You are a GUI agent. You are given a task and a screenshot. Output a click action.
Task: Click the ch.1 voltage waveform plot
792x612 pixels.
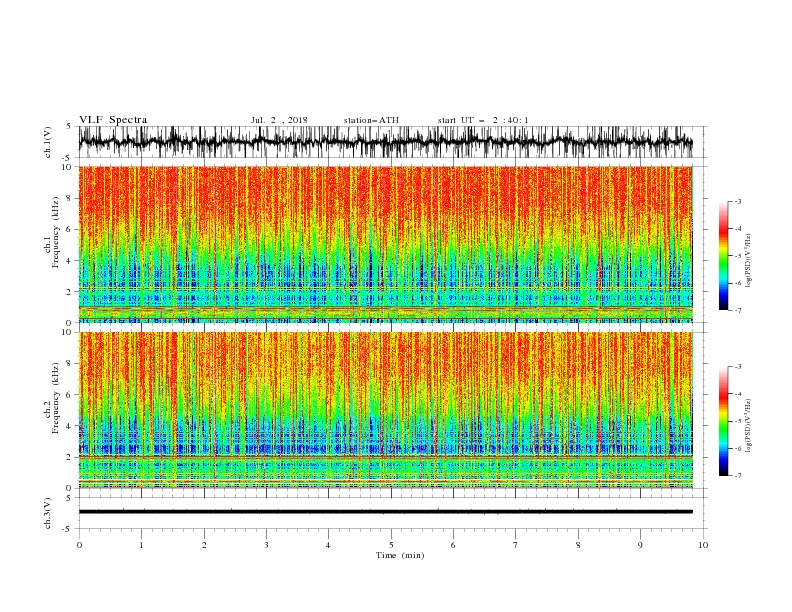tap(386, 142)
